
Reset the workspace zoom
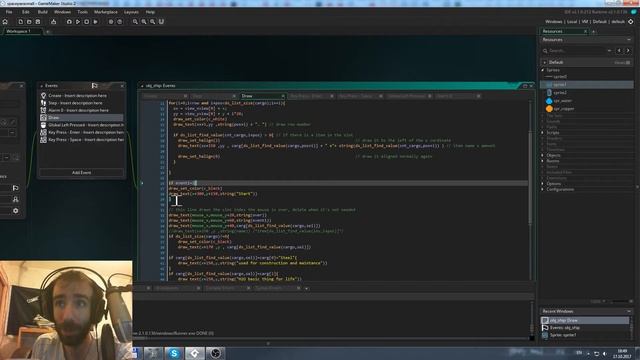[144, 22]
